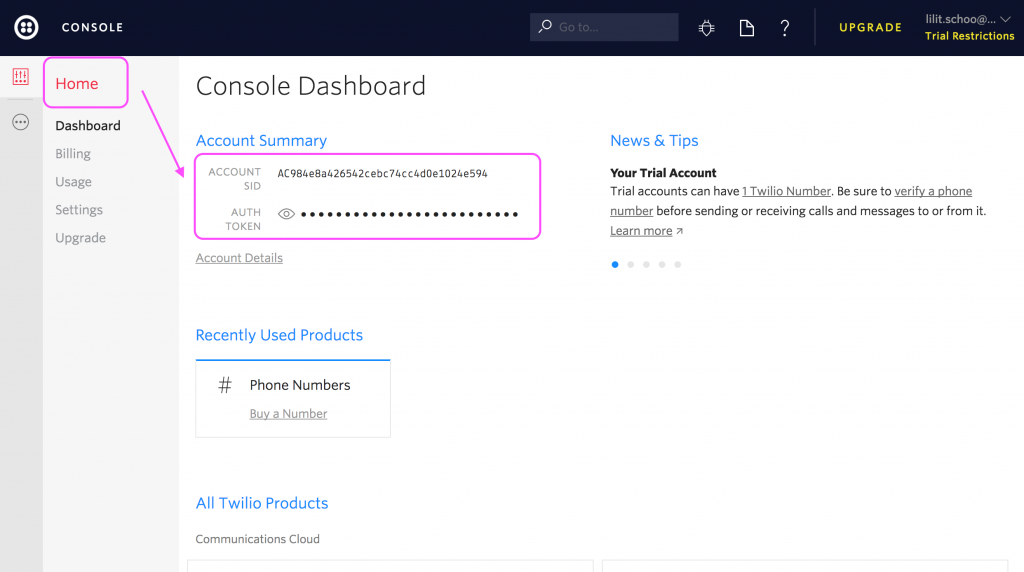
Task: Click the Account Details link
Action: pos(239,258)
